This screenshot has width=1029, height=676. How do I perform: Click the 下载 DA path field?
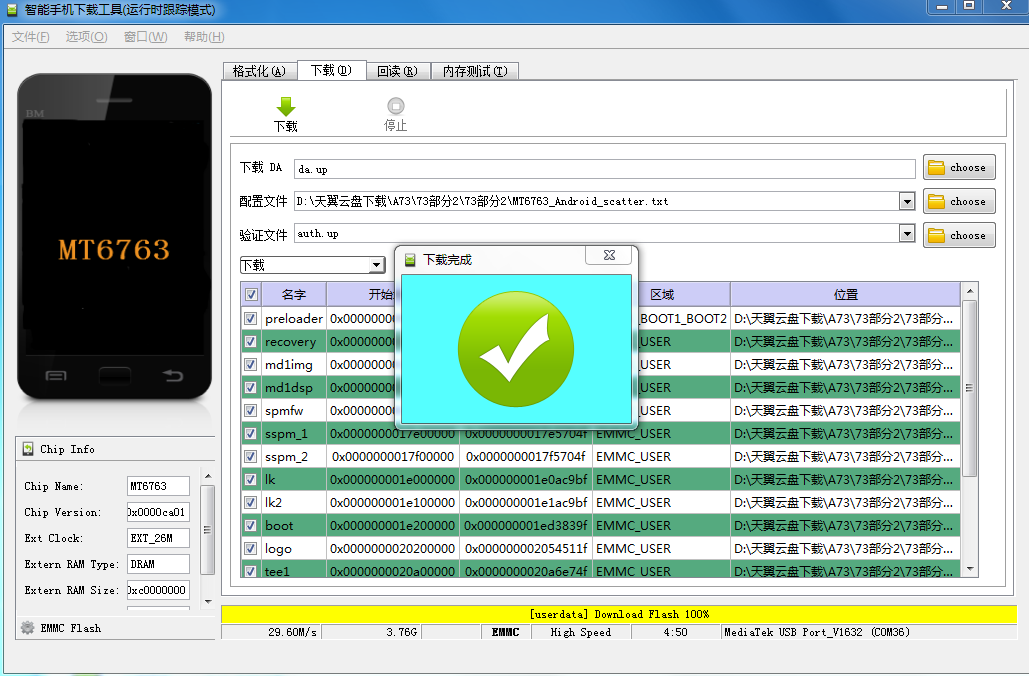point(604,169)
